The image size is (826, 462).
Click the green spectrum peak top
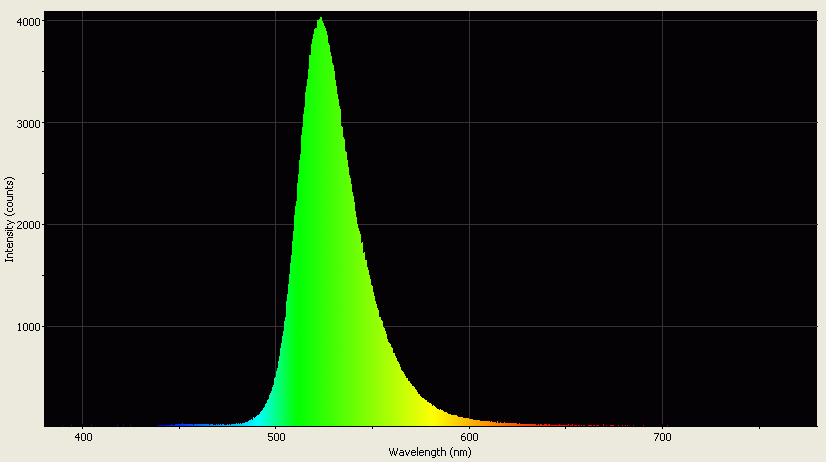(x=320, y=19)
